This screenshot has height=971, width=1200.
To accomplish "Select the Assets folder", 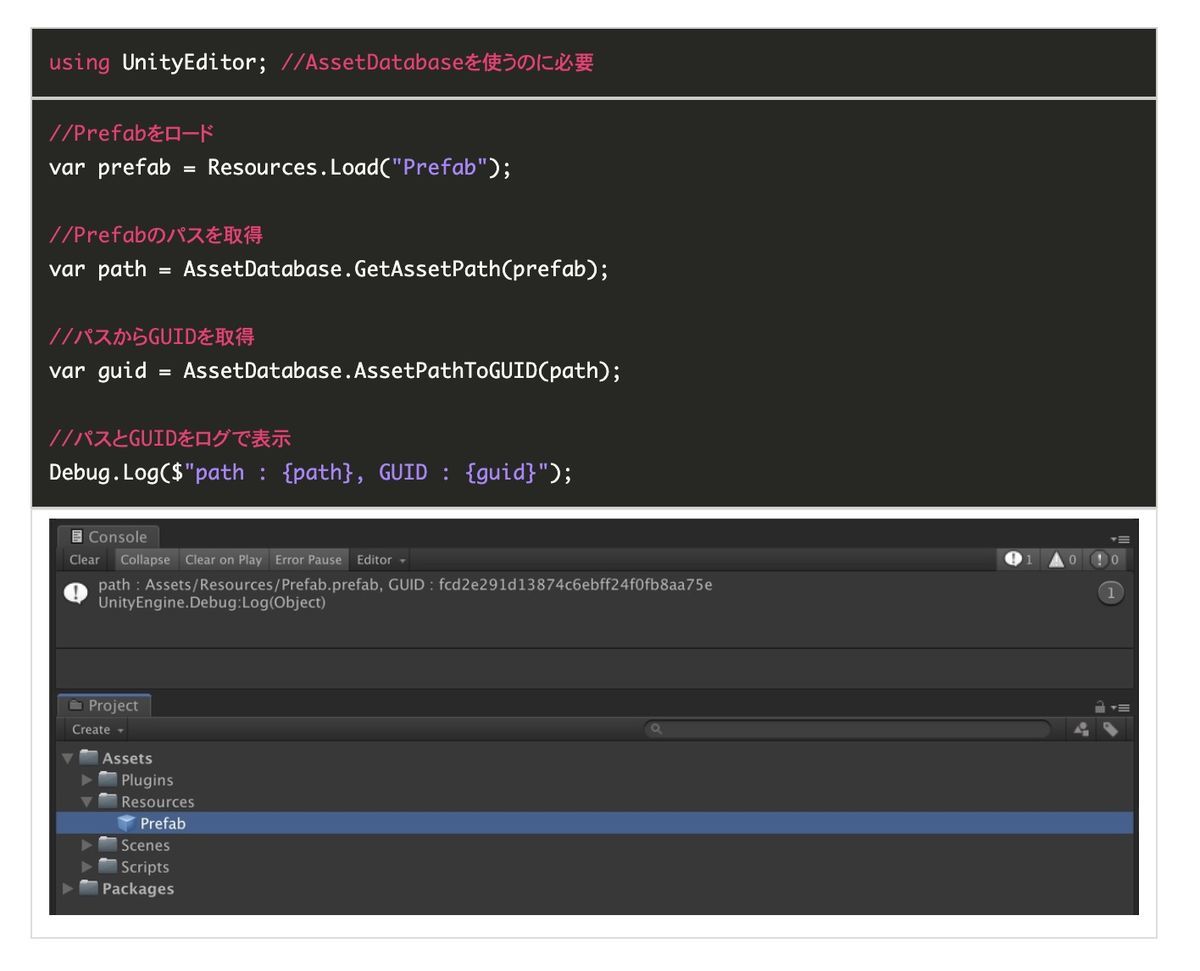I will [x=127, y=759].
